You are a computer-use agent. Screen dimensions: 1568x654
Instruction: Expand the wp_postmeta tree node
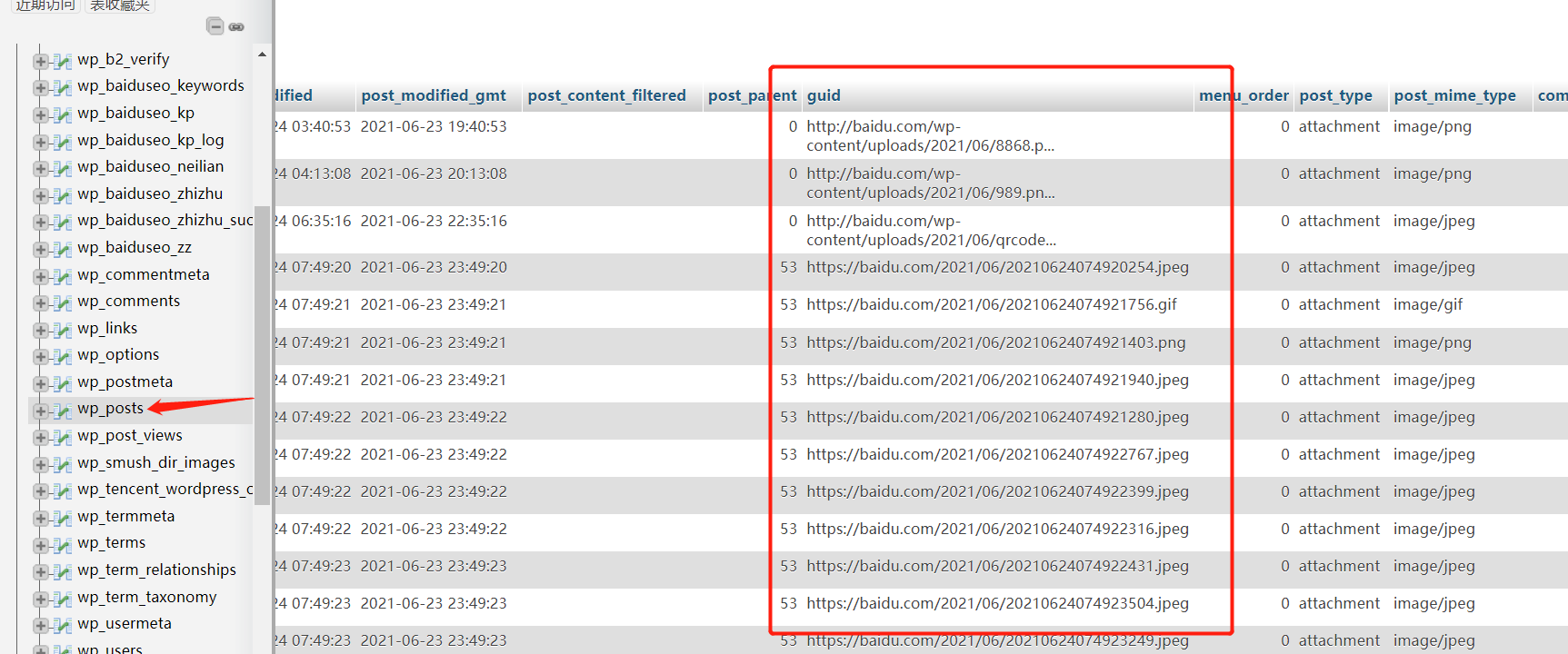pos(41,383)
